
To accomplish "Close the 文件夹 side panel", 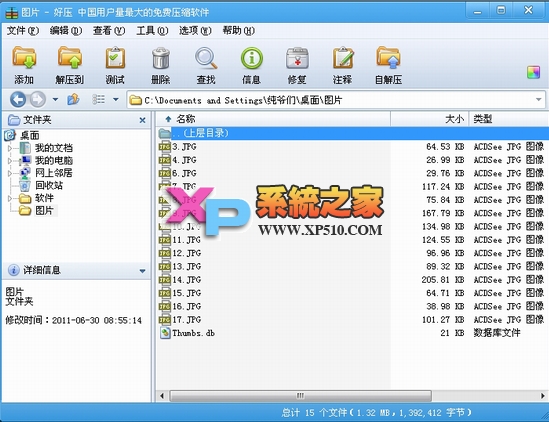I will click(142, 120).
